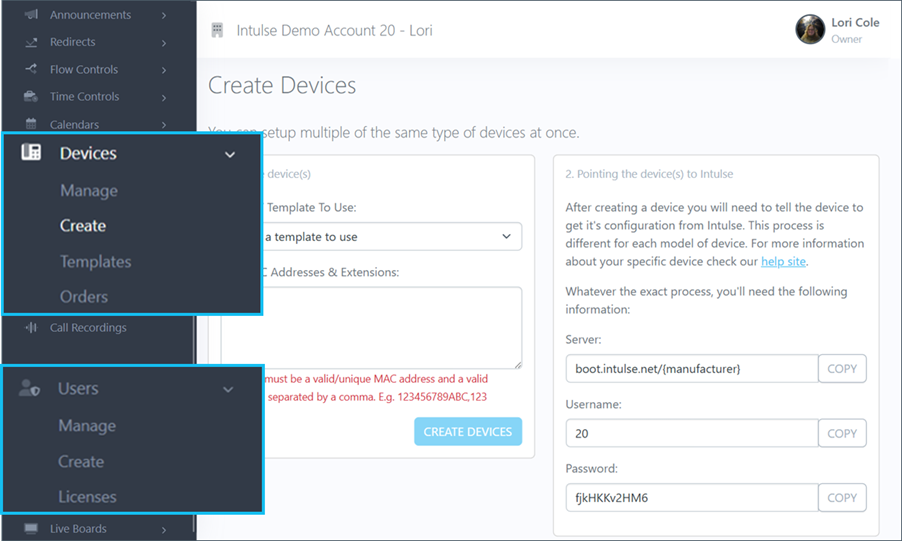The width and height of the screenshot is (902, 541).
Task: Click the Users icon in sidebar
Action: 30,389
